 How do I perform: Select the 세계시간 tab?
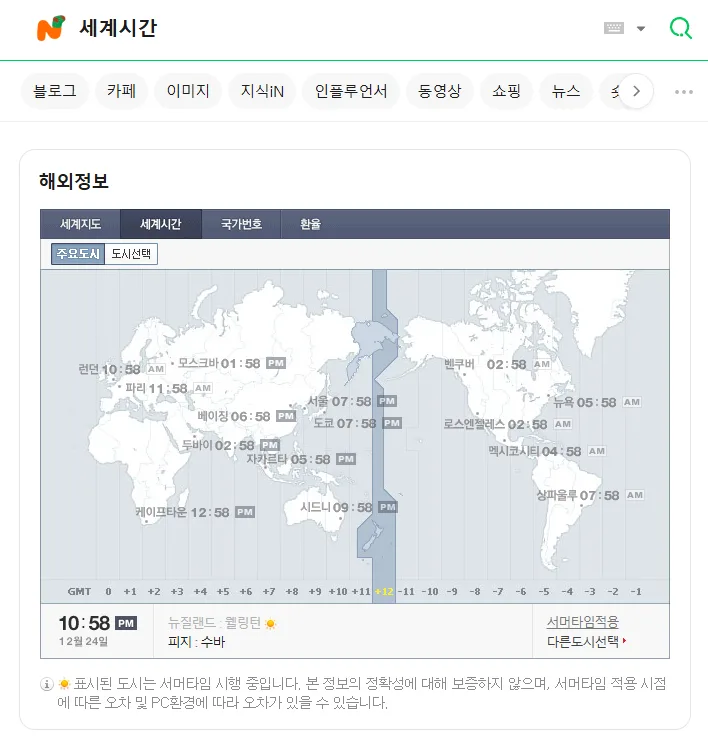161,224
